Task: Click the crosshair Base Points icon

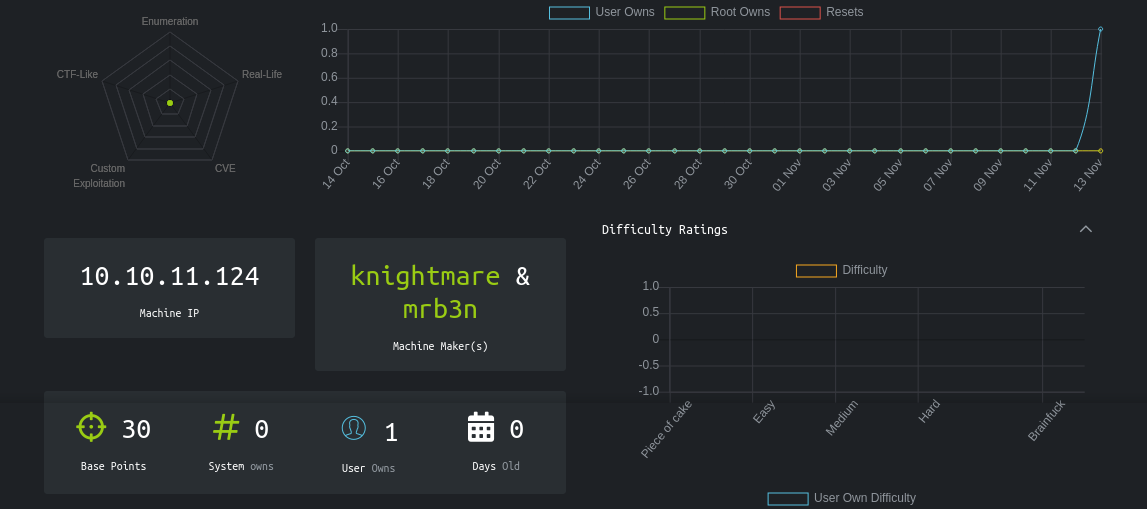Action: 91,427
